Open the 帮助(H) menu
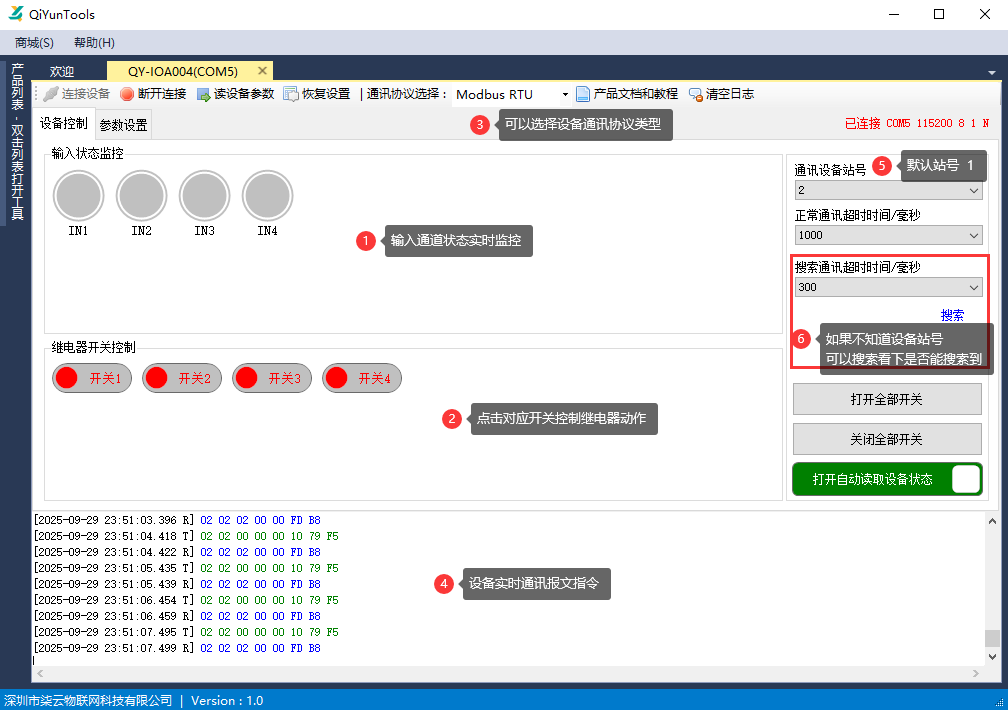This screenshot has height=710, width=1008. (94, 43)
